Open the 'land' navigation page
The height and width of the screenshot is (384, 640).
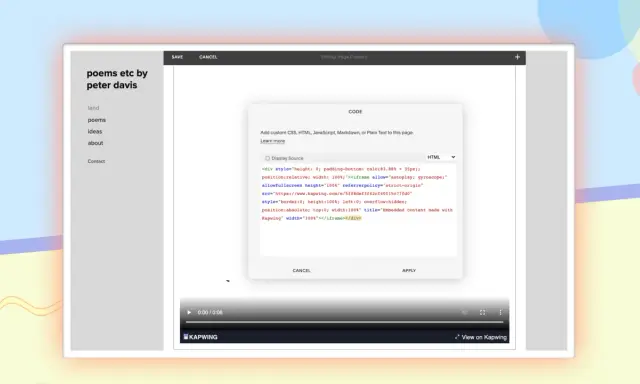pyautogui.click(x=93, y=108)
